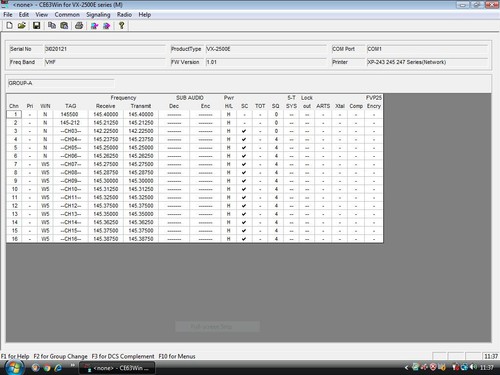Toggle the SC checkmark for channel 16
Screen dimensions: 500x375
tap(244, 239)
